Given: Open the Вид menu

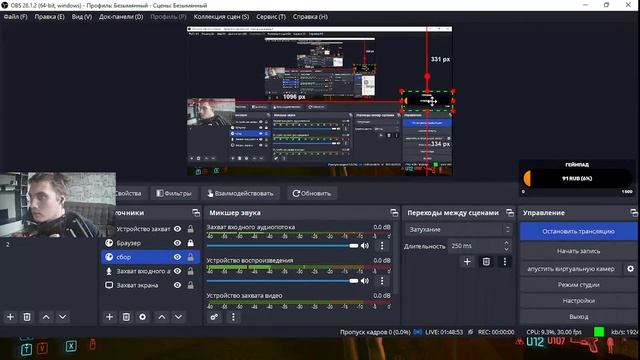Looking at the screenshot, I should pyautogui.click(x=82, y=17).
